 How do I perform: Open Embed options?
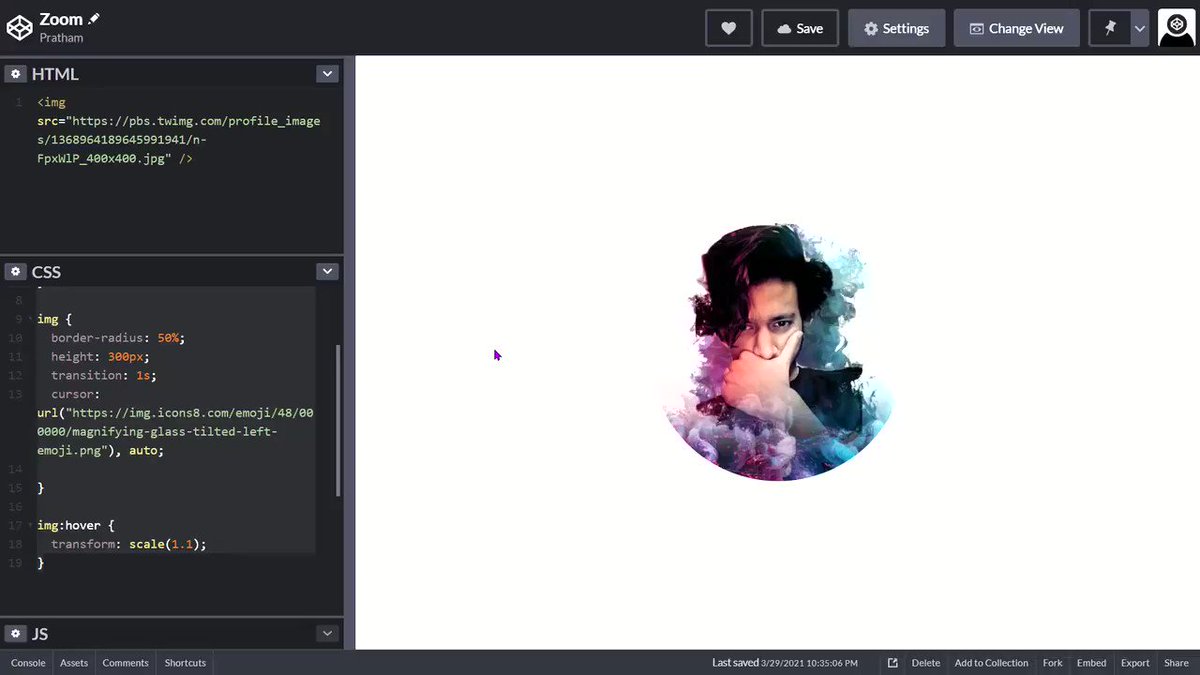pyautogui.click(x=1092, y=663)
